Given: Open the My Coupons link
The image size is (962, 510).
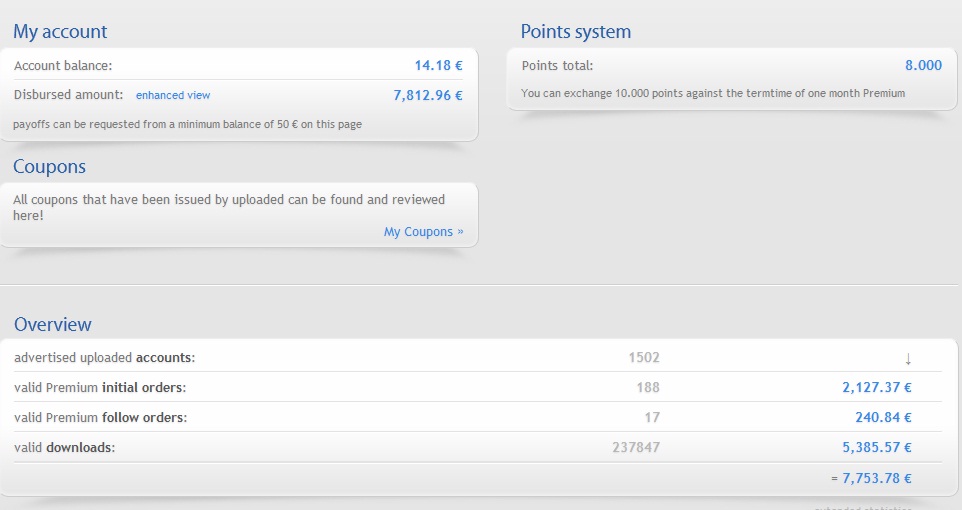Looking at the screenshot, I should point(423,232).
